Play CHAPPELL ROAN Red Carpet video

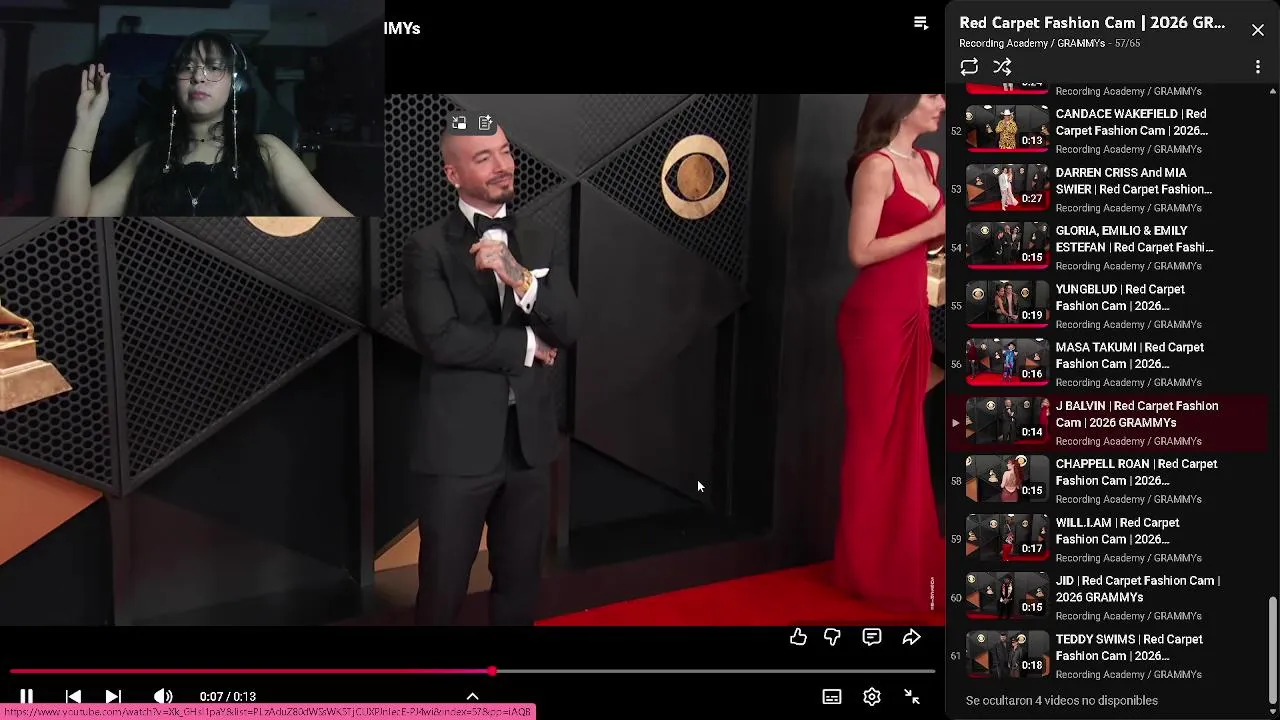click(1106, 481)
